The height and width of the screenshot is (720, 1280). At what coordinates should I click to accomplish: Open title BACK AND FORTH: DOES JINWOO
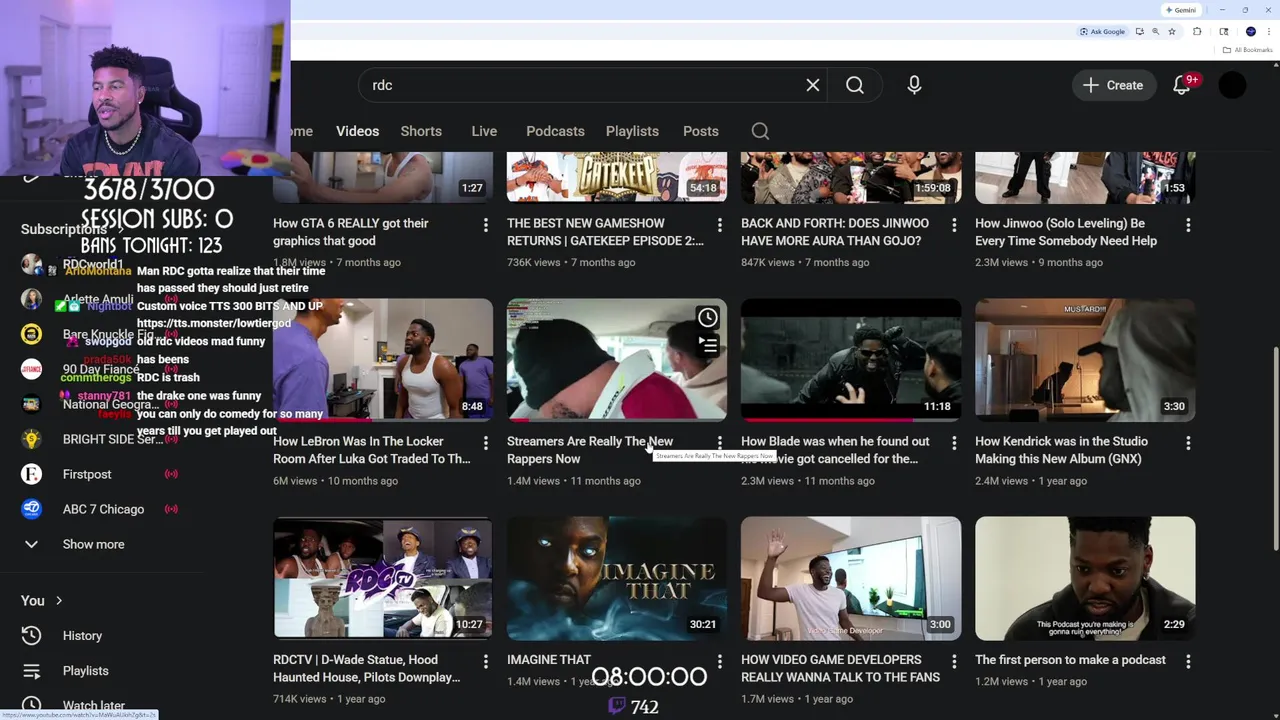point(835,232)
